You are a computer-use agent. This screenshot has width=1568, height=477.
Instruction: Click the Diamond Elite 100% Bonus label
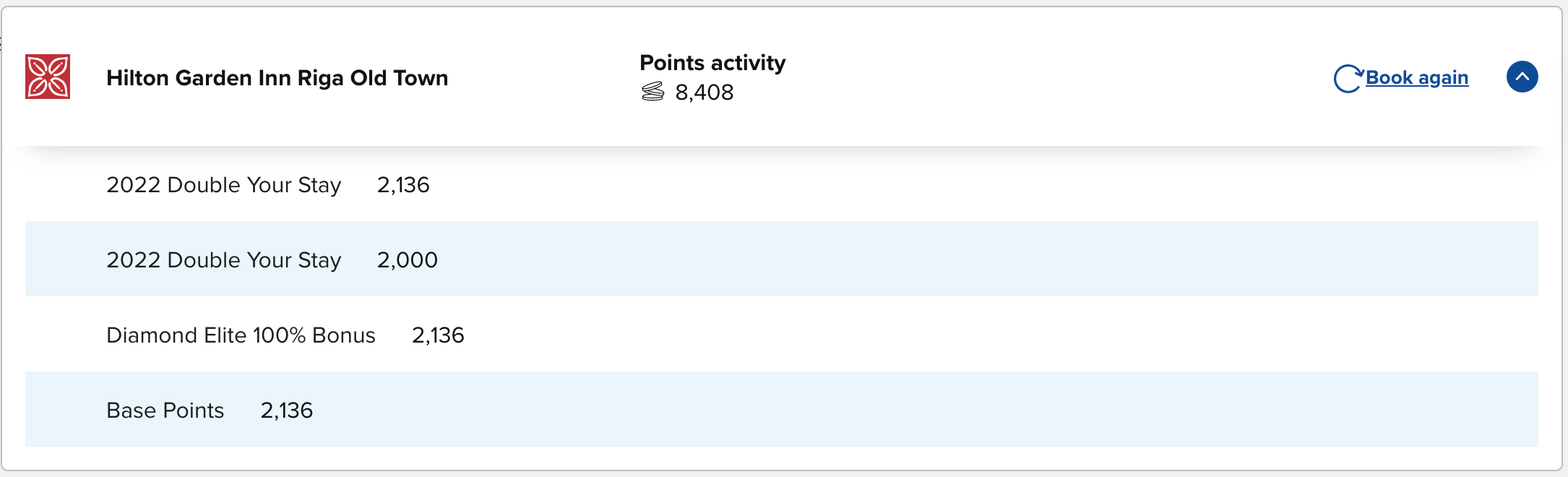[241, 335]
